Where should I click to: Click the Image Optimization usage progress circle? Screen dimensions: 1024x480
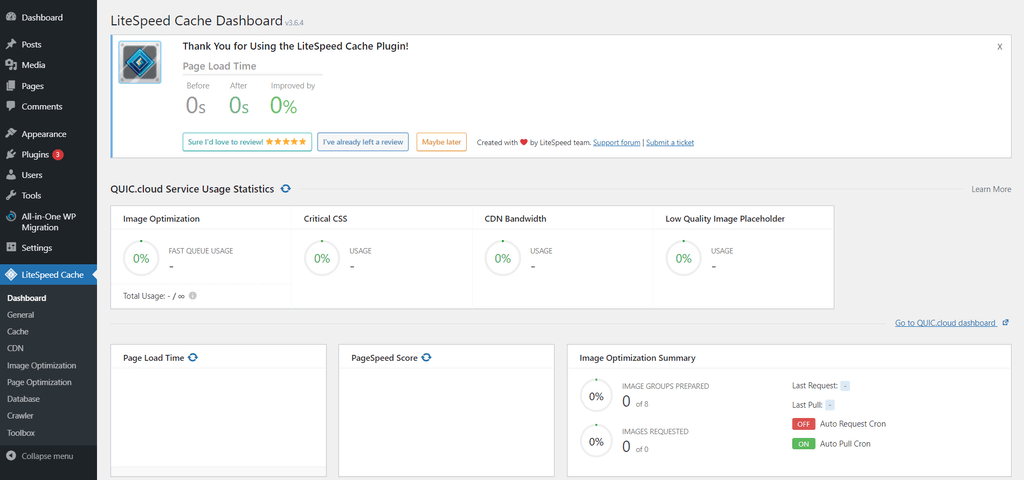point(141,258)
